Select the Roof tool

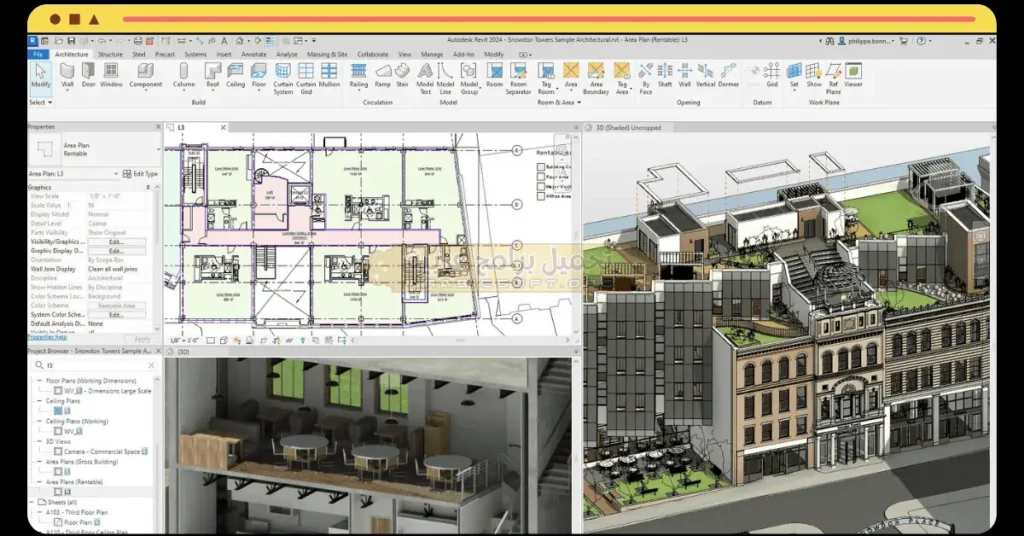click(x=213, y=76)
